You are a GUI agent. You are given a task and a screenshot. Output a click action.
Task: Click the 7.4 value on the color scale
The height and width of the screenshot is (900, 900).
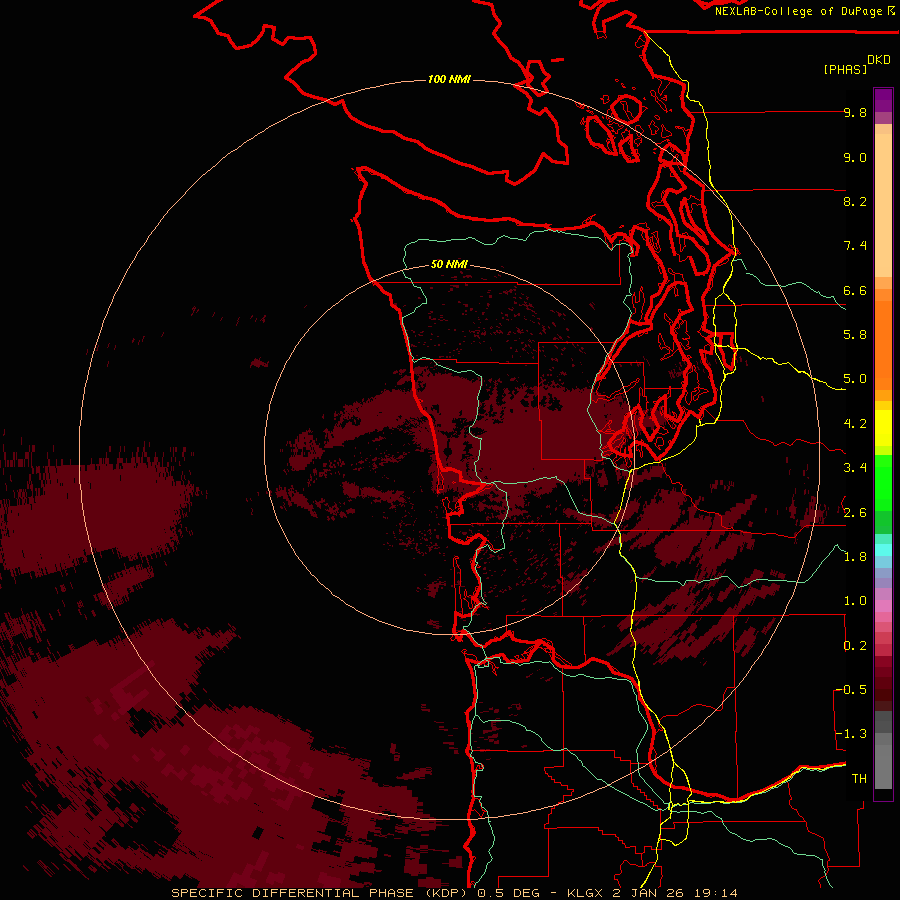coord(855,246)
